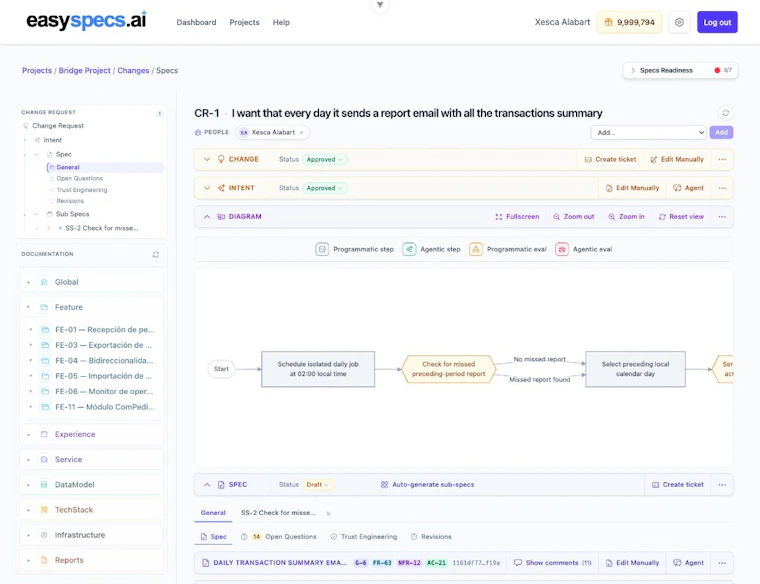
Task: Click the Add person button
Action: [x=721, y=132]
